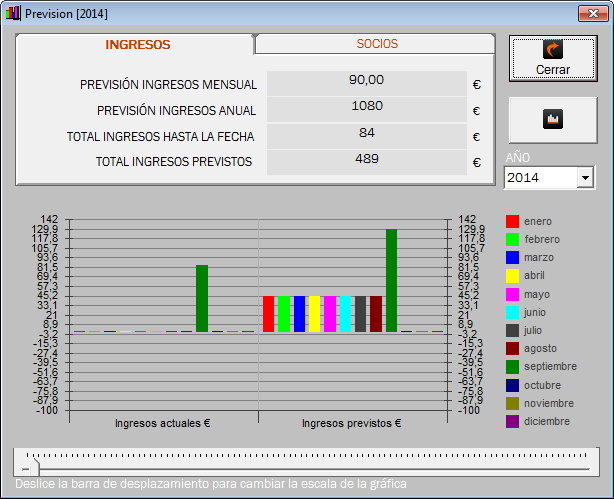Click the tall septiembre bar in Ingresos previstos
Screen dimensions: 614x499
coord(391,280)
